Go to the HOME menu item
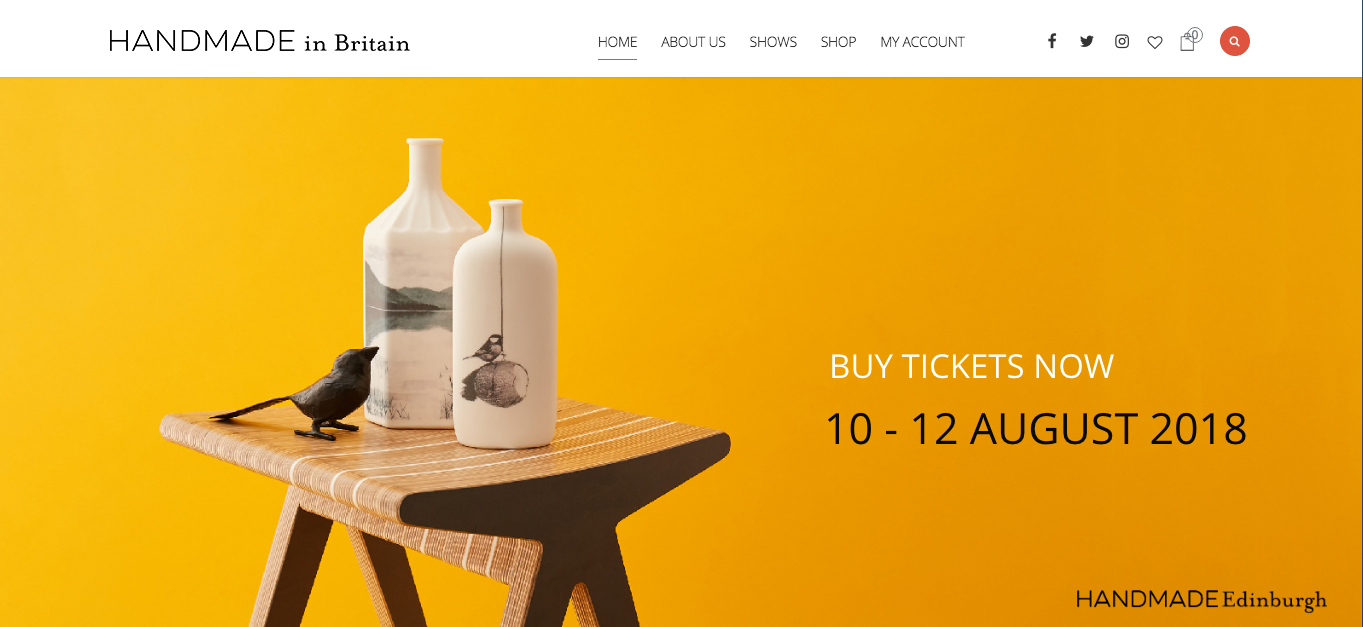1363x627 pixels. click(617, 42)
